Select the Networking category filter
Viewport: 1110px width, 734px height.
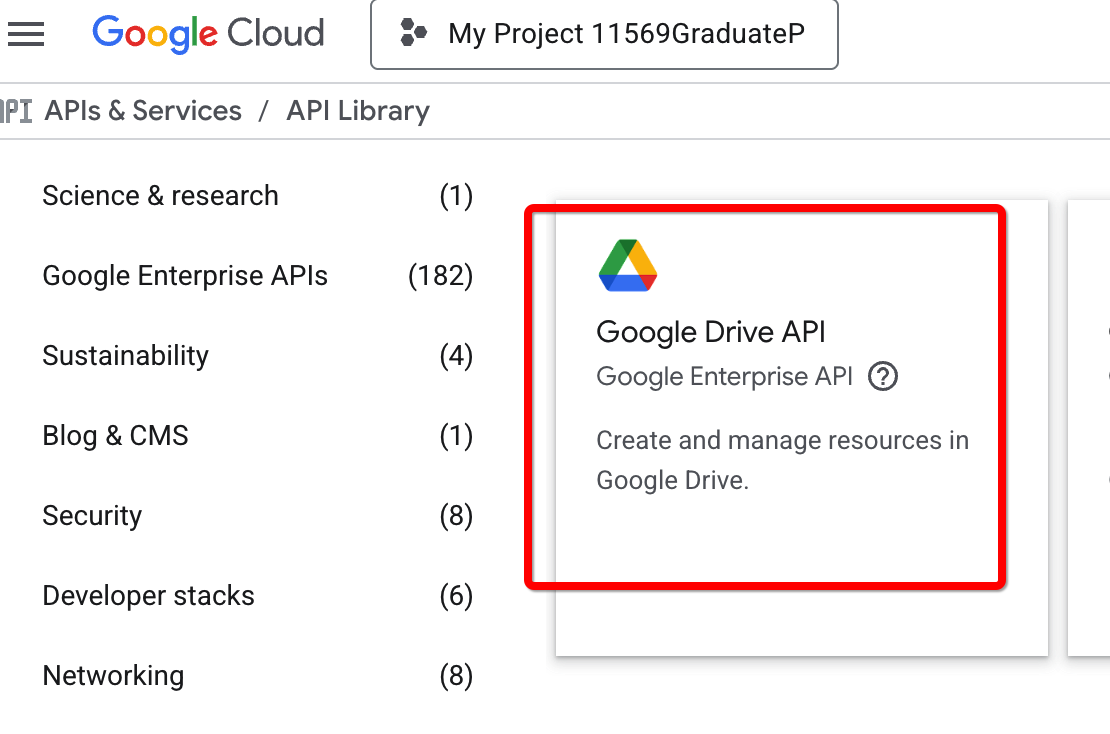pyautogui.click(x=258, y=676)
